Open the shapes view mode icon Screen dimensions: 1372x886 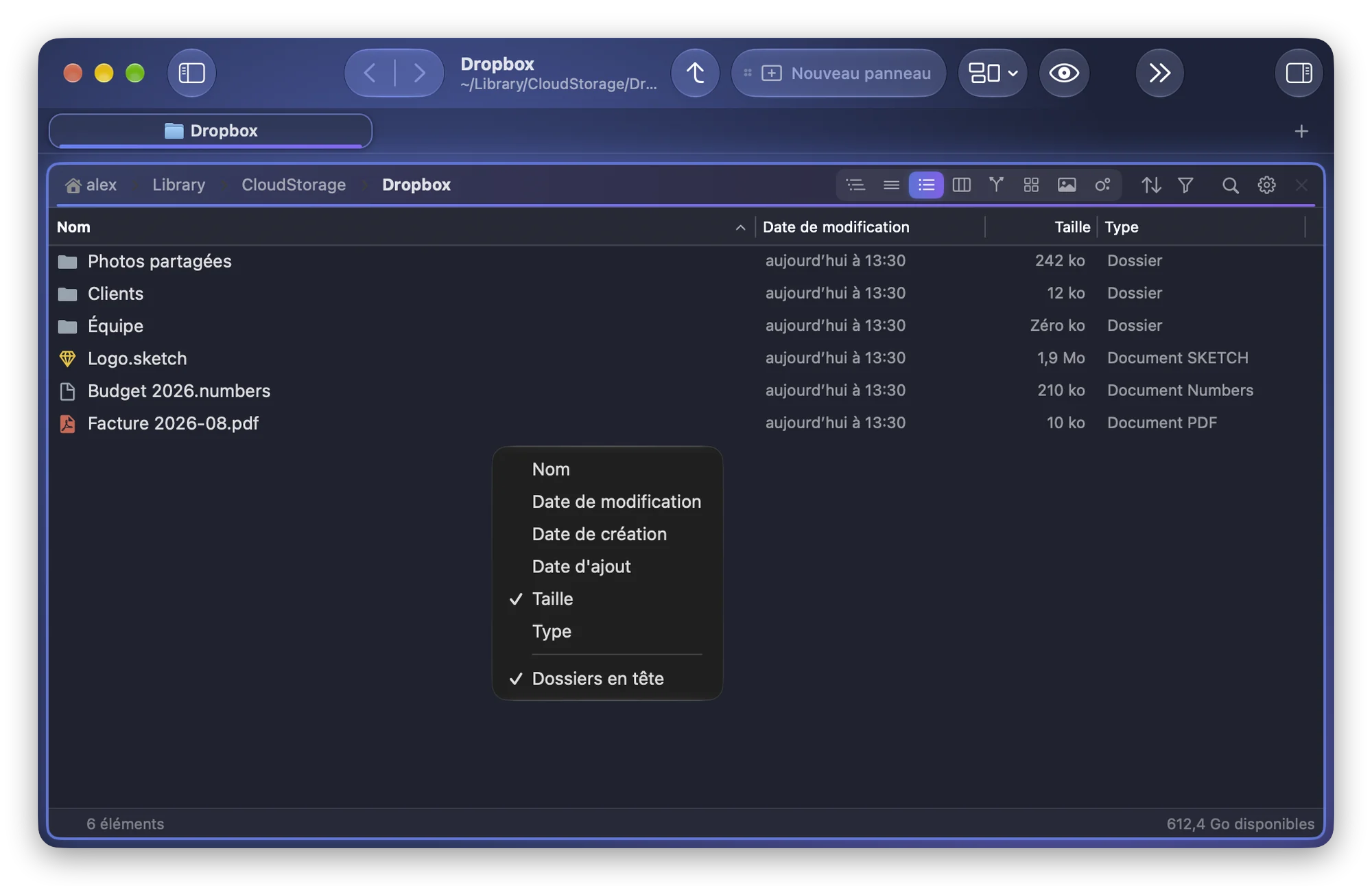[x=1102, y=185]
